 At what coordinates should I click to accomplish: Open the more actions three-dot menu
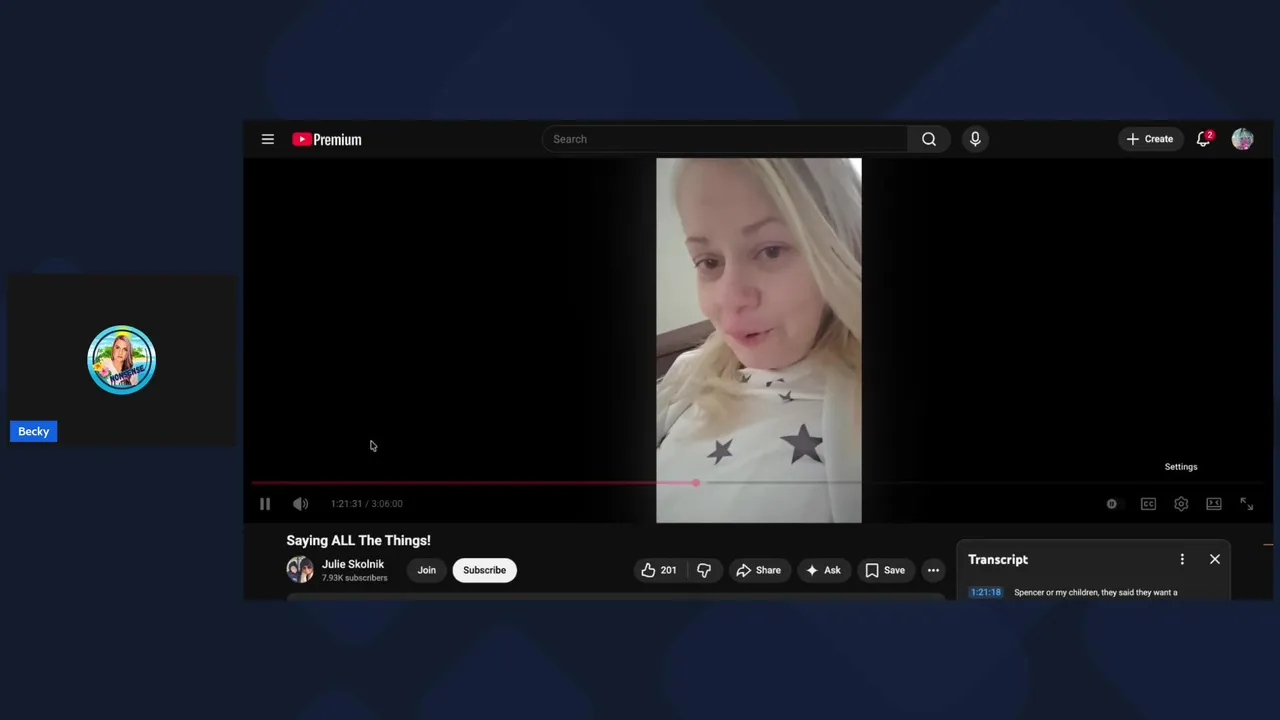pos(933,570)
